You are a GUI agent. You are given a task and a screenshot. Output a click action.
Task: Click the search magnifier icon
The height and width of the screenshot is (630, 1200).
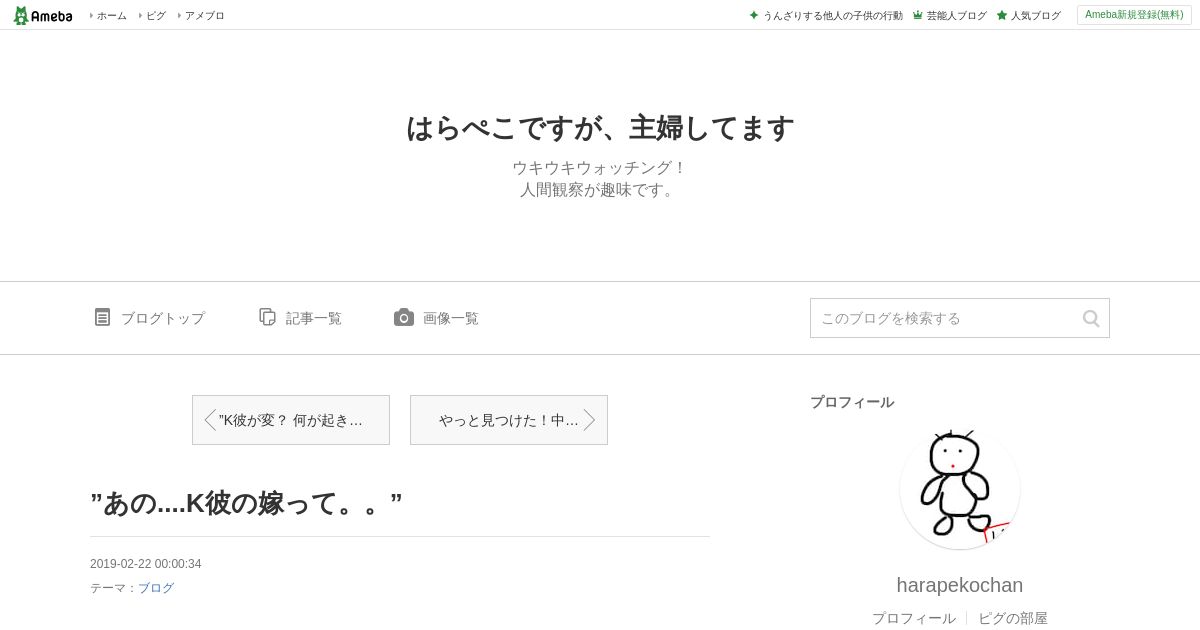(1091, 318)
